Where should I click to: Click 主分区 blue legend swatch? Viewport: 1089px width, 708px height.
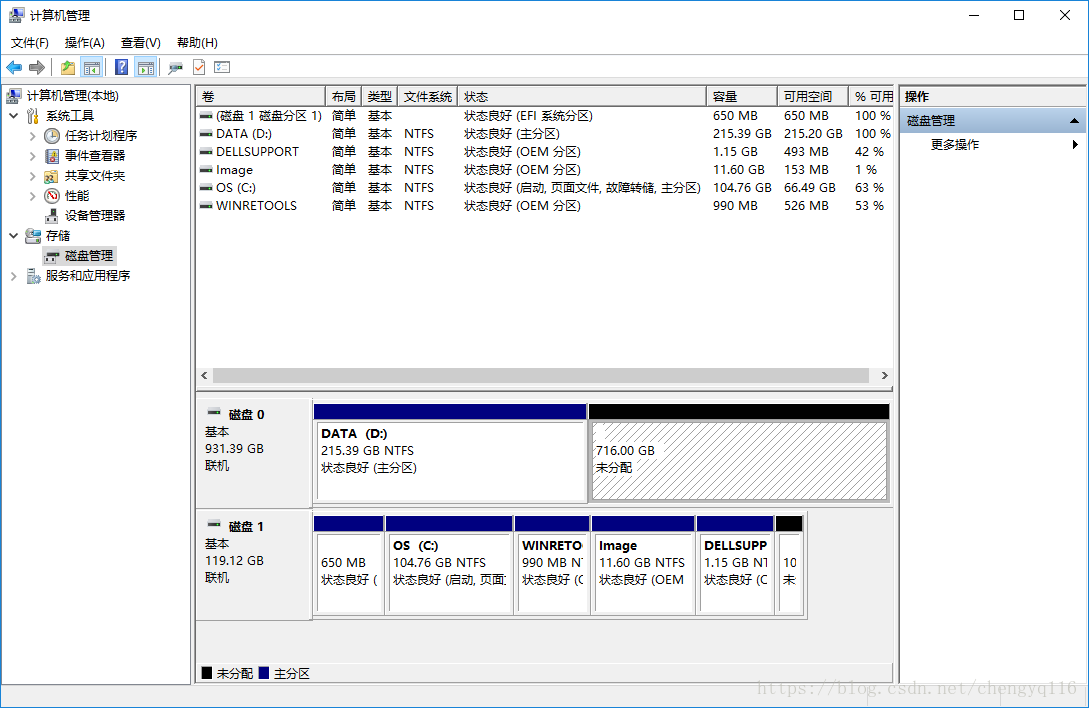264,673
